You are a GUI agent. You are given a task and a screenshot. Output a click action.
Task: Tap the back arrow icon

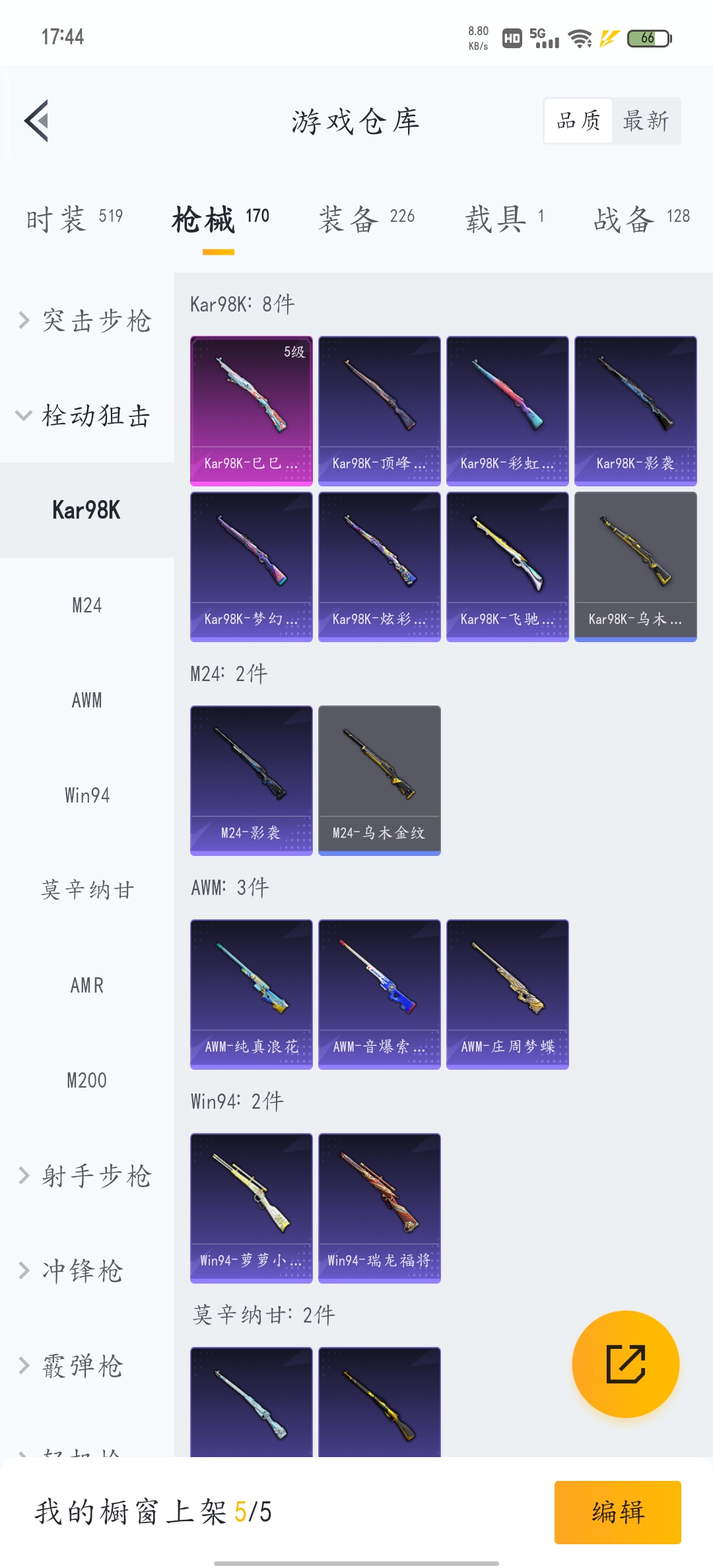37,121
